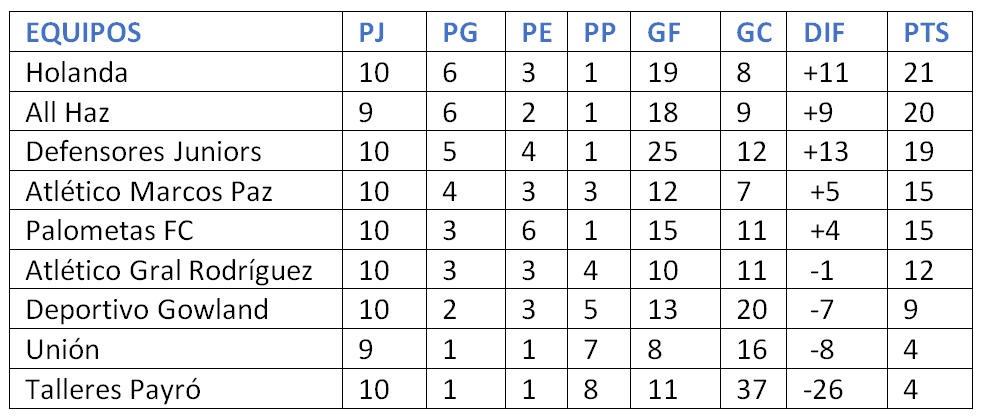Select the Deportivo Gowland team cell
Image resolution: width=987 pixels, height=419 pixels.
click(x=147, y=309)
